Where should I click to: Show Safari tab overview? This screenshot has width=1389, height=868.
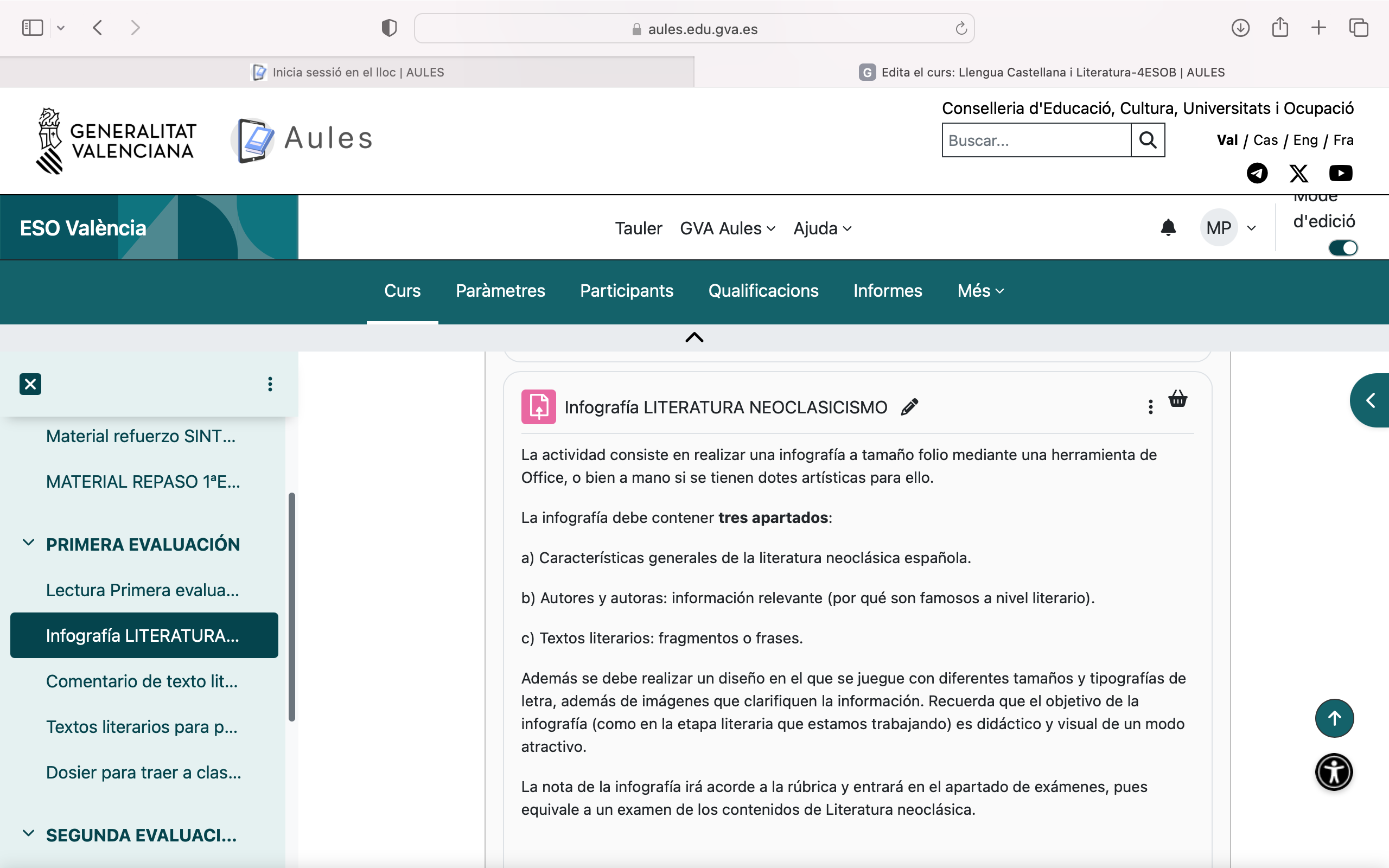pyautogui.click(x=1359, y=28)
